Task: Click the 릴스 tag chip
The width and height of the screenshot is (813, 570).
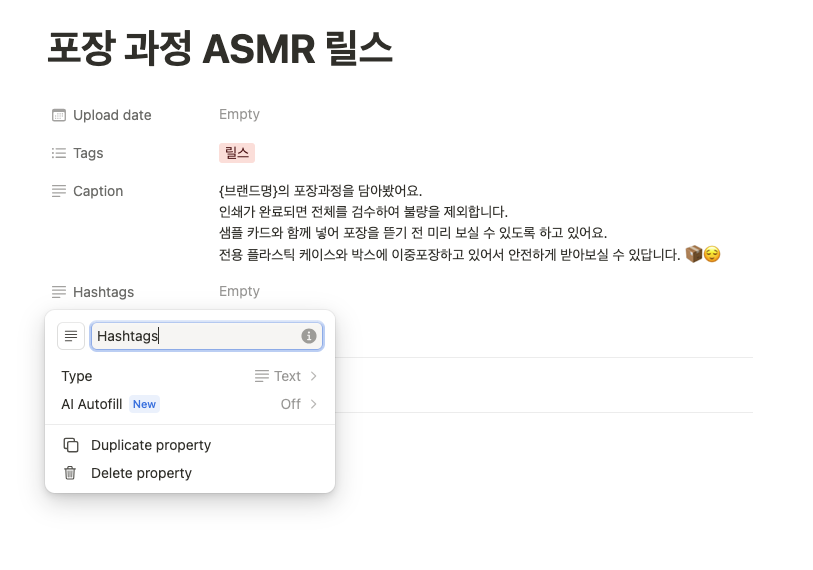Action: pyautogui.click(x=236, y=153)
